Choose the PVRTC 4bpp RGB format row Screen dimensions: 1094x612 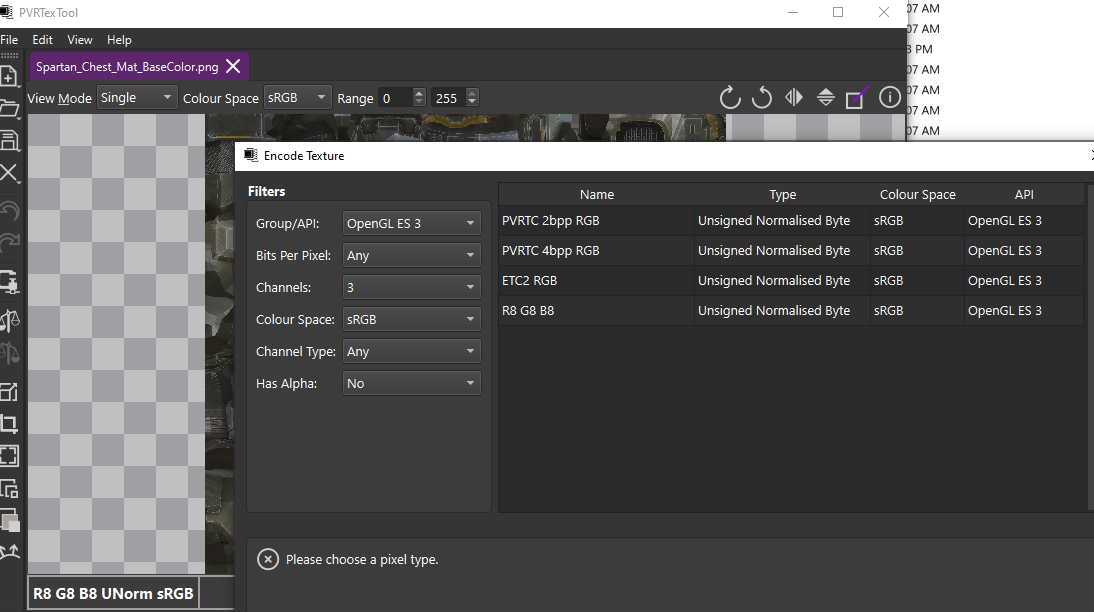click(x=596, y=251)
